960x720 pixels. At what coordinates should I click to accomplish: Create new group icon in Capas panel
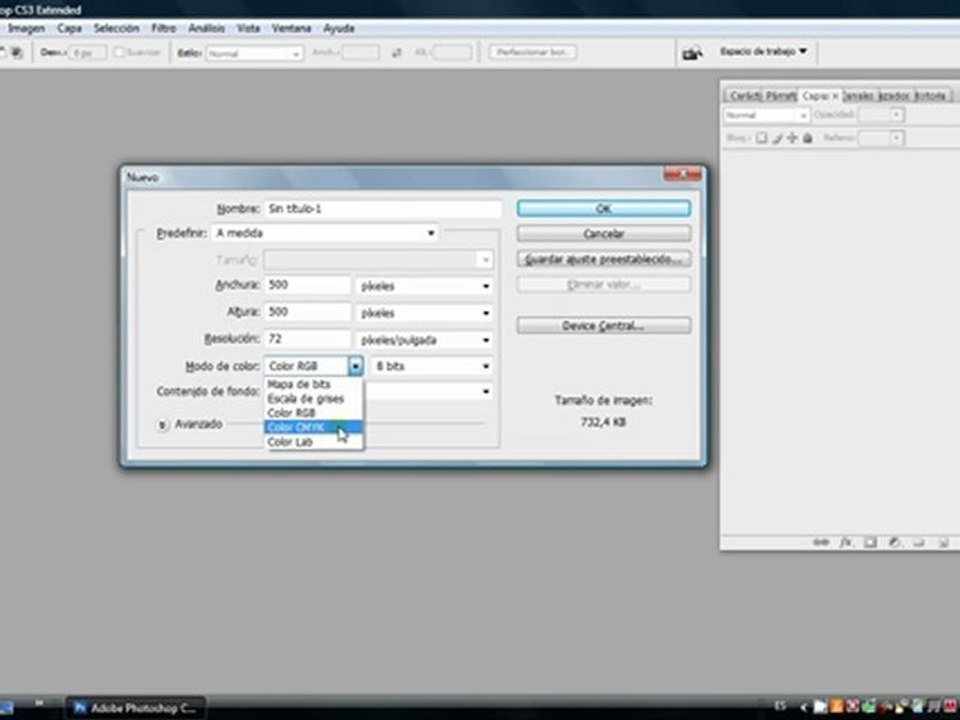click(x=918, y=542)
